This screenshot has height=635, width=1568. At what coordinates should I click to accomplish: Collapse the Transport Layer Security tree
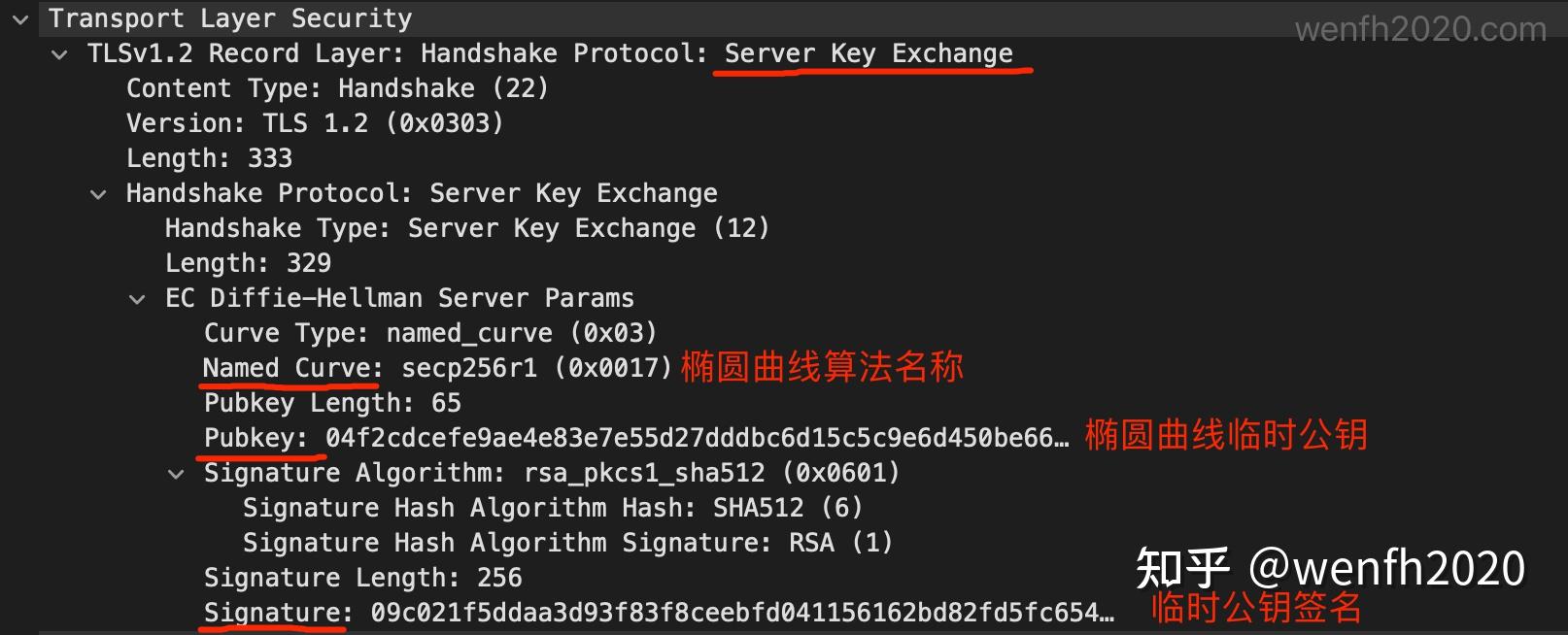pos(19,17)
